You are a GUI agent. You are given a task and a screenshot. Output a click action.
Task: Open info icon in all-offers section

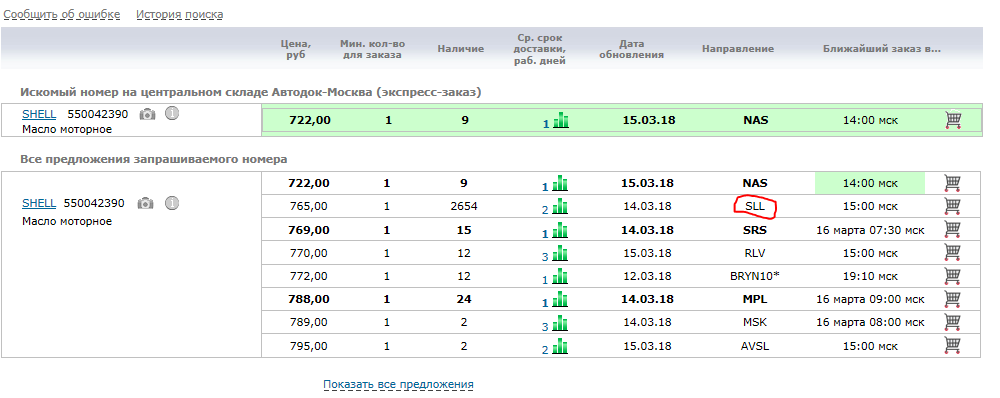[171, 203]
